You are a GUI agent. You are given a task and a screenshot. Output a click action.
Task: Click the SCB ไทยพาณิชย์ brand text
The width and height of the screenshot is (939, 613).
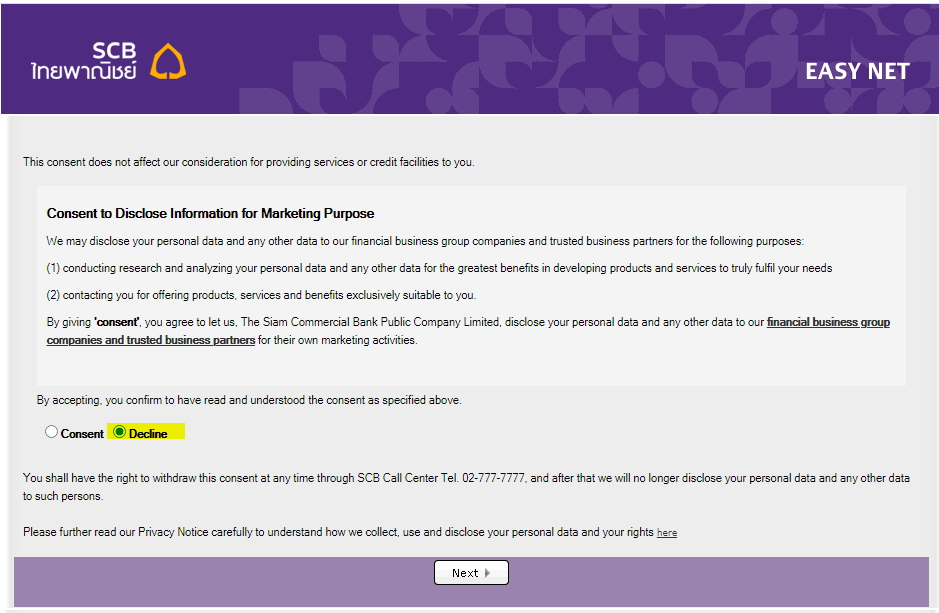(x=84, y=61)
